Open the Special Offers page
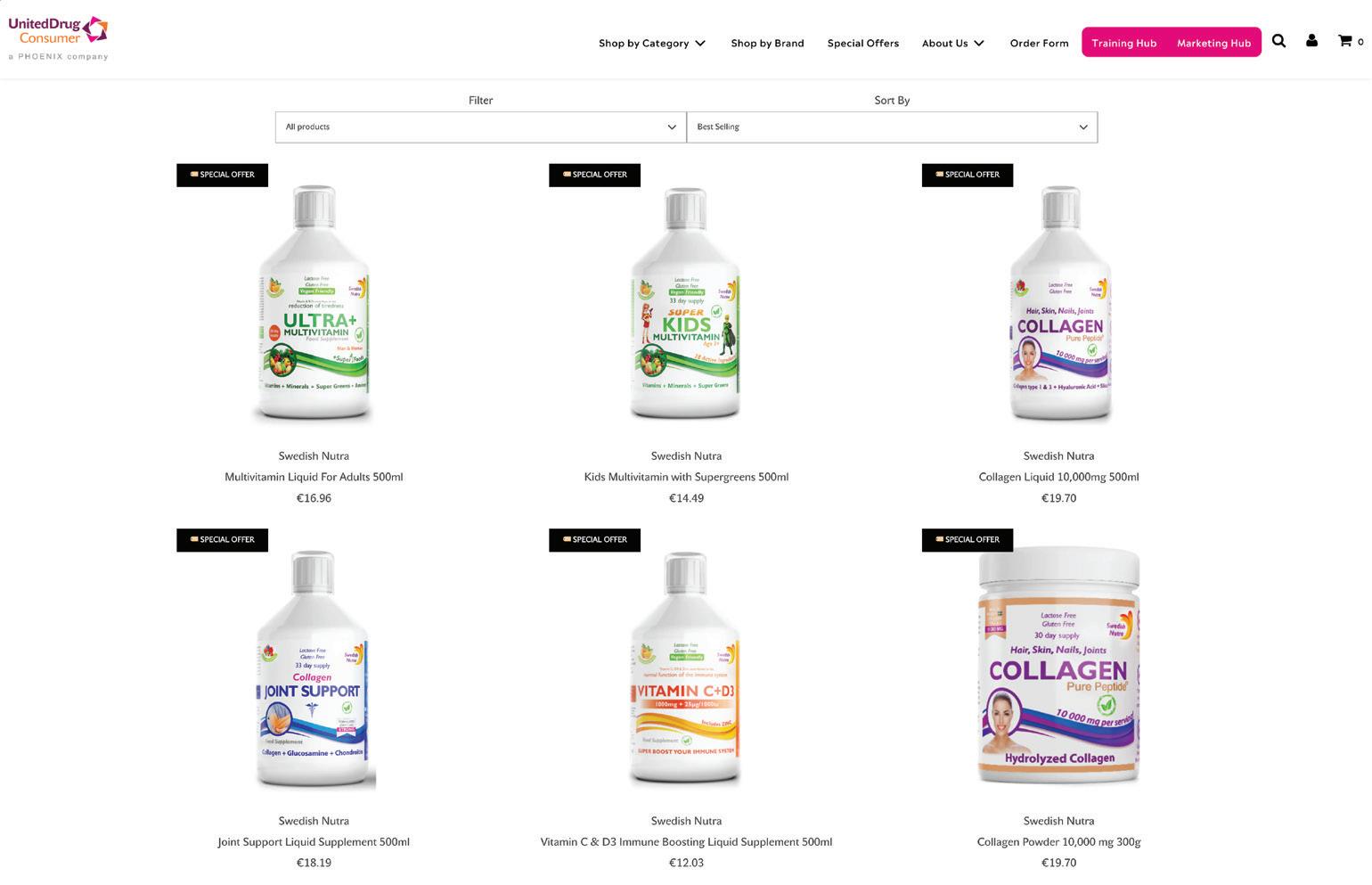This screenshot has height=885, width=1372. click(863, 43)
